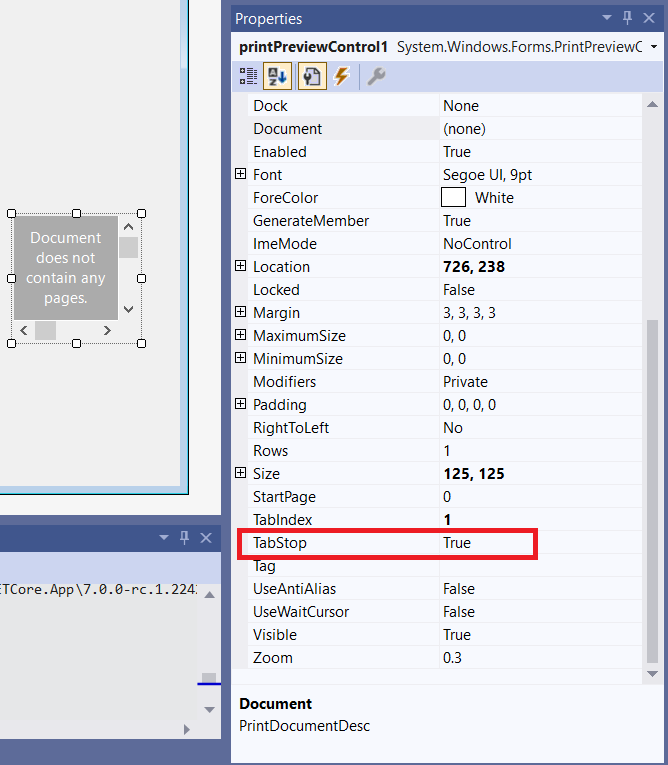
Task: Expand the MaximumSize property
Action: pos(240,334)
